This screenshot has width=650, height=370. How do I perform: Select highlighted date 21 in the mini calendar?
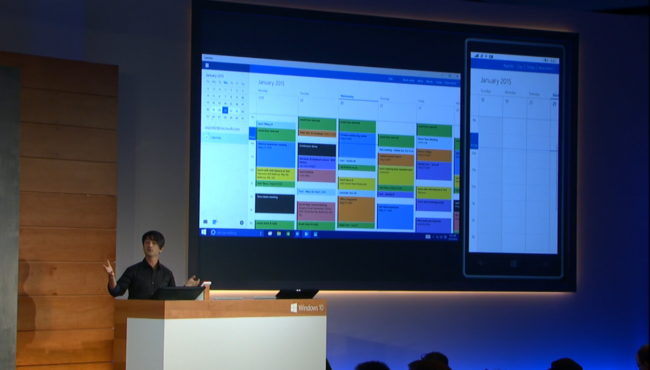(225, 110)
